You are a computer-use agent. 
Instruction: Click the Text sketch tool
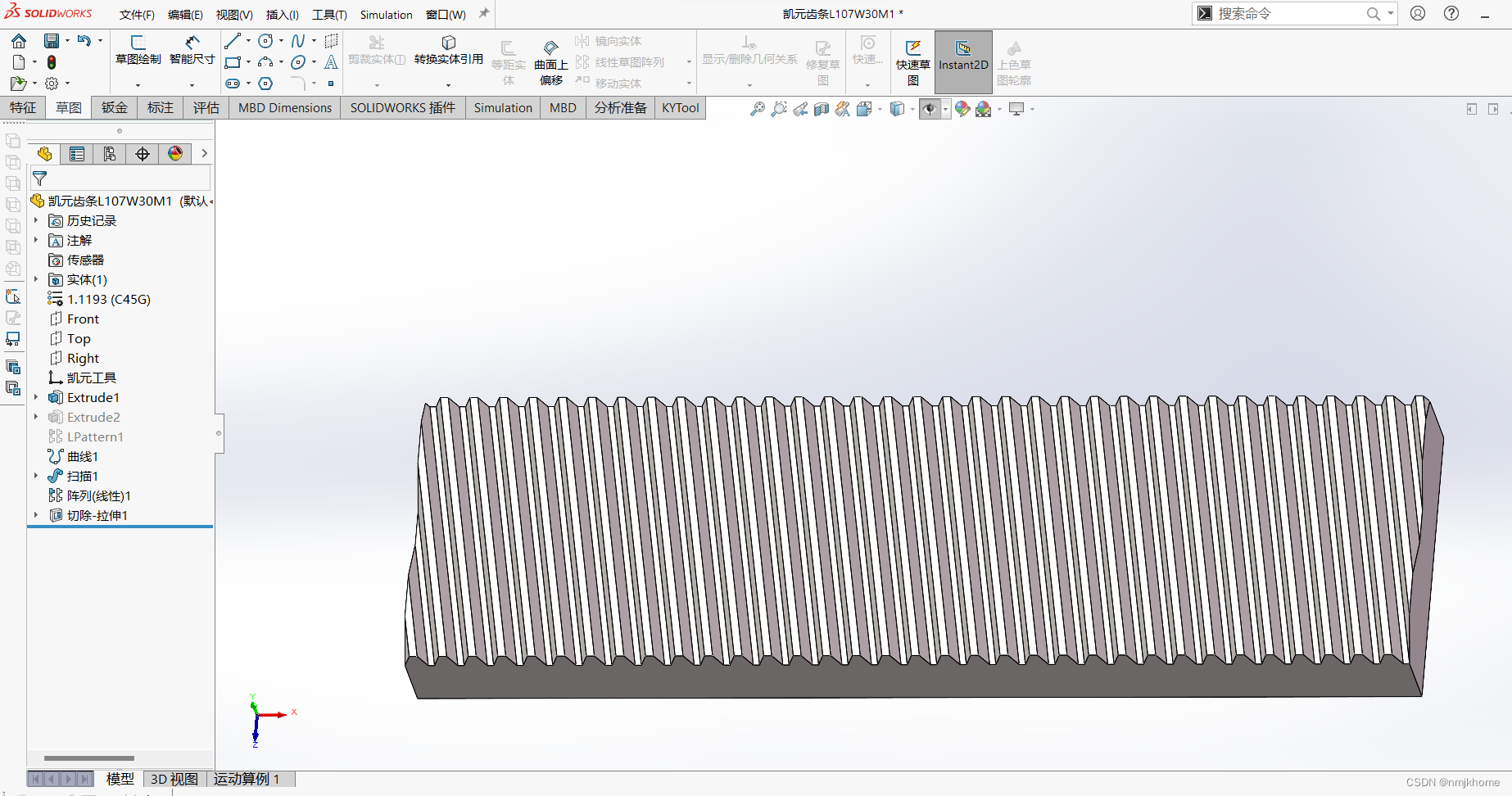click(331, 61)
